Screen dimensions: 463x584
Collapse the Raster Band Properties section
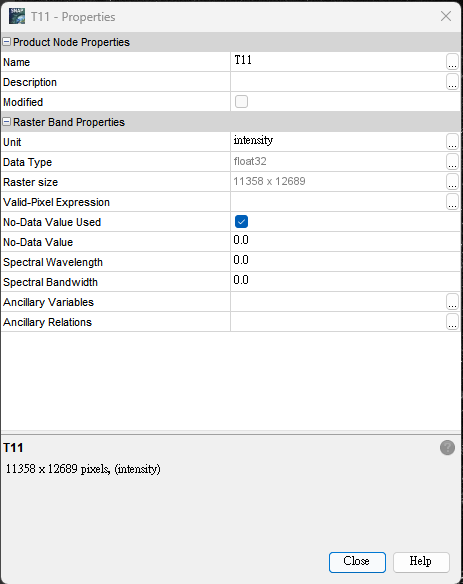6,122
